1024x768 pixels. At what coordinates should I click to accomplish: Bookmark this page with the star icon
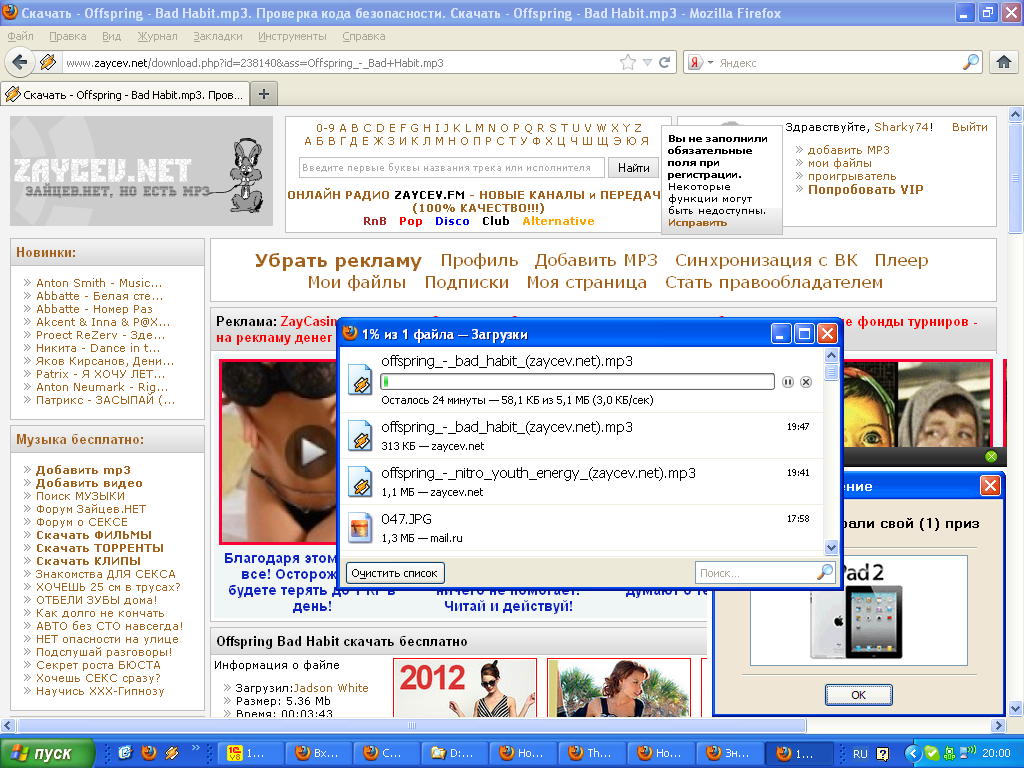click(628, 62)
